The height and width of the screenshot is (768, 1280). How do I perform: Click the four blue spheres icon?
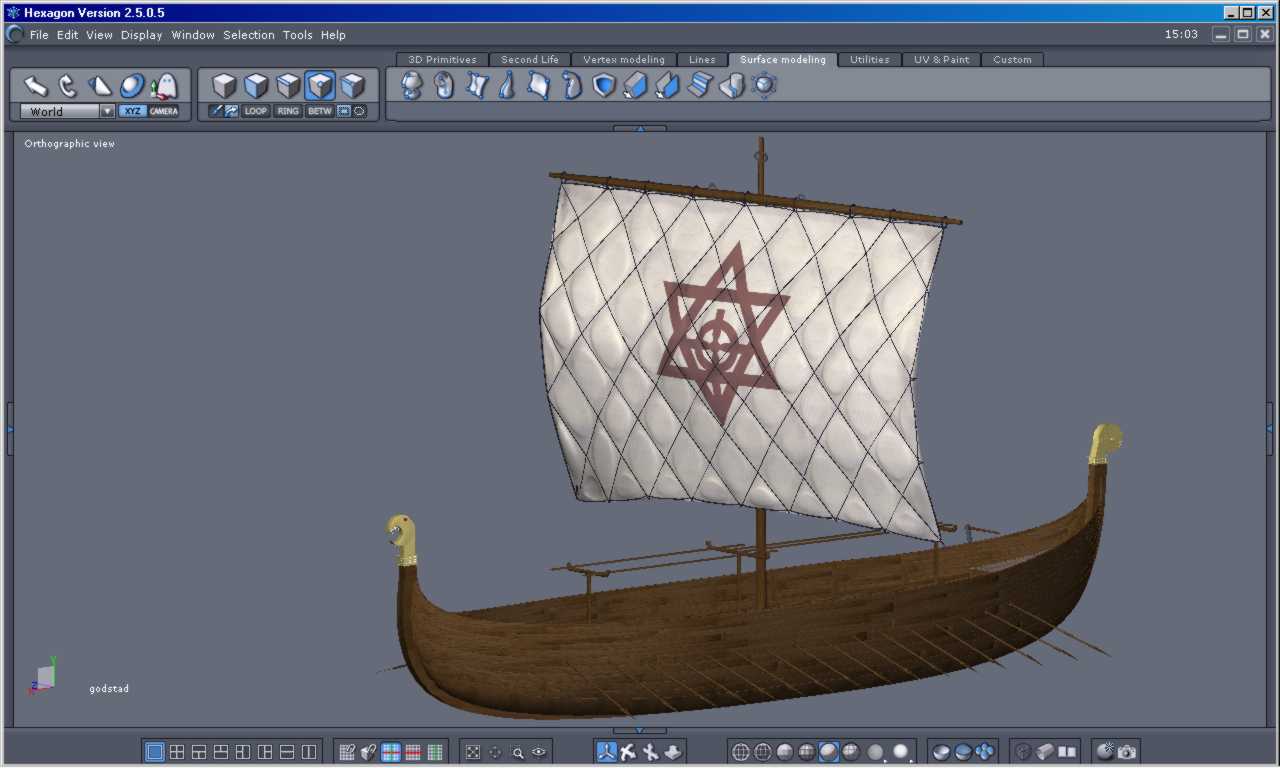[985, 752]
